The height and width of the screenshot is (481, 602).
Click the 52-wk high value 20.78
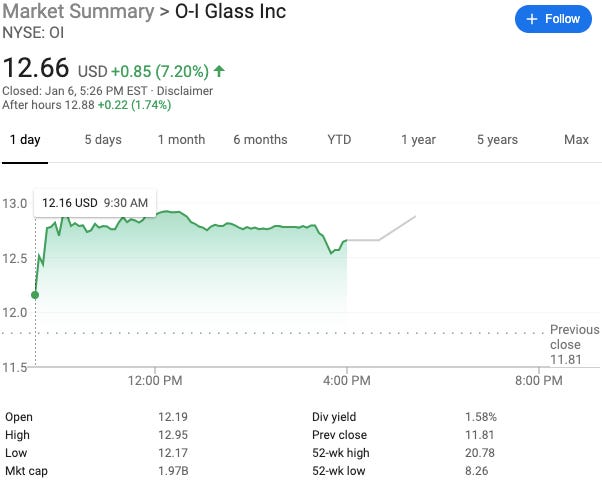point(480,453)
